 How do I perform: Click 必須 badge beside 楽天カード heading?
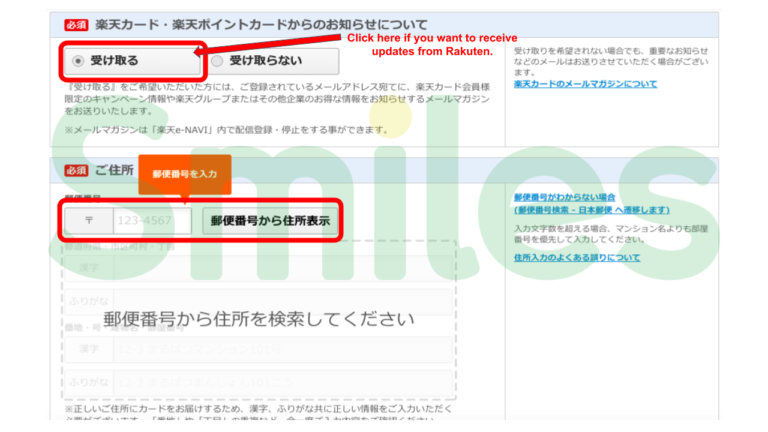pyautogui.click(x=76, y=24)
